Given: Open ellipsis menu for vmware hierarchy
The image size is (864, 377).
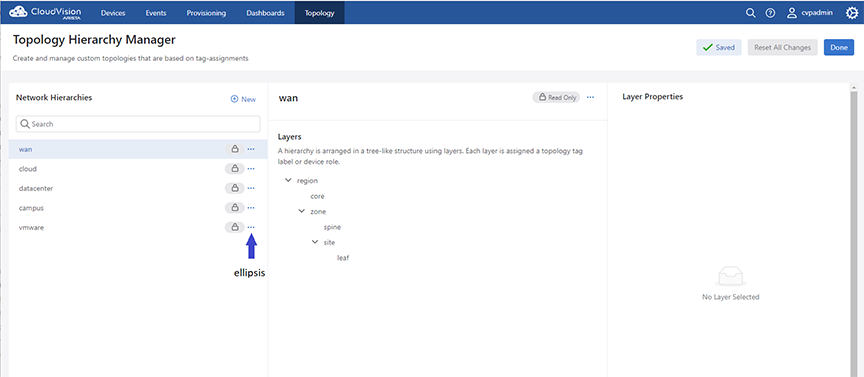Looking at the screenshot, I should tap(251, 227).
